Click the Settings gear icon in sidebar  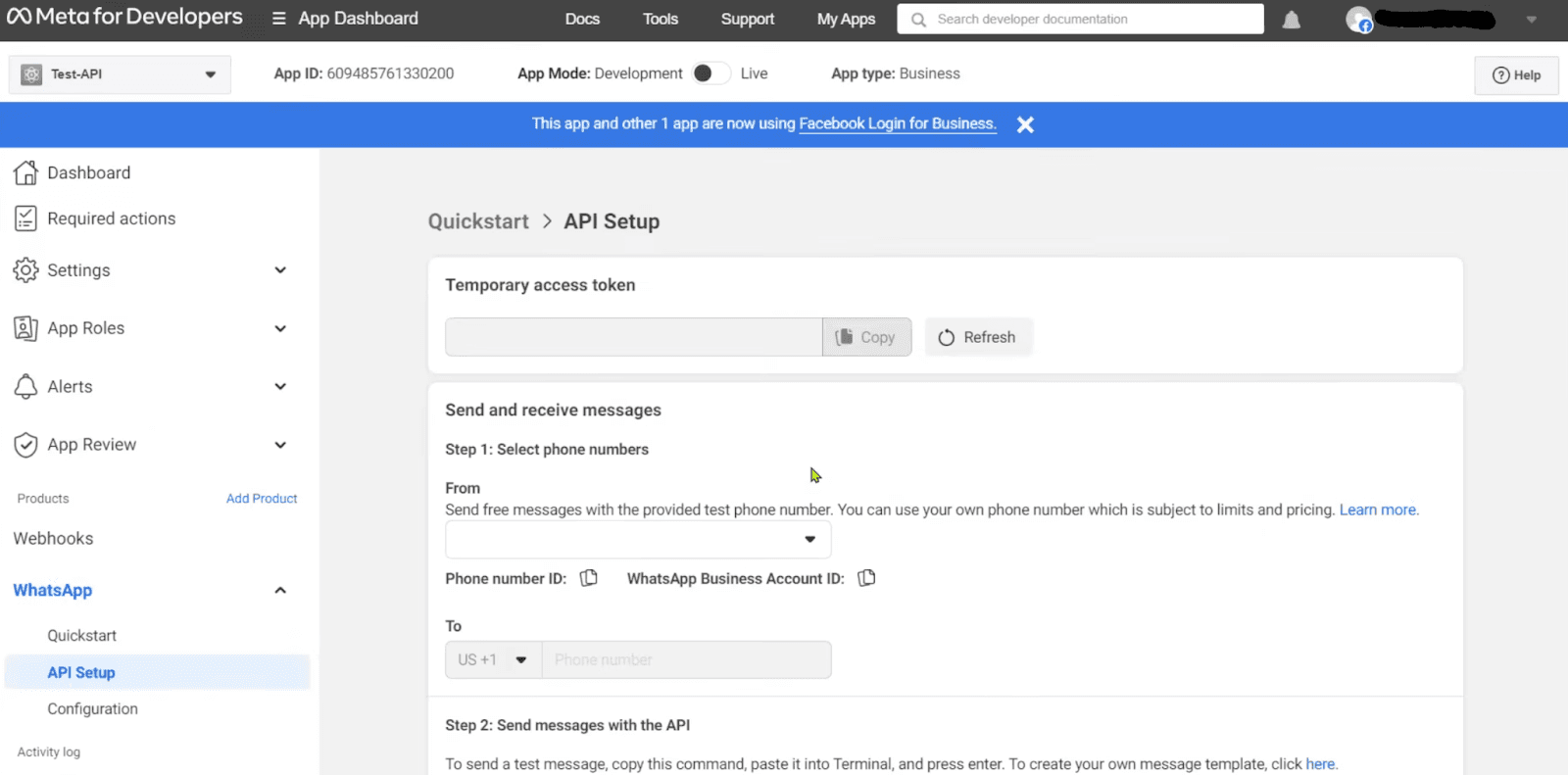click(x=25, y=270)
